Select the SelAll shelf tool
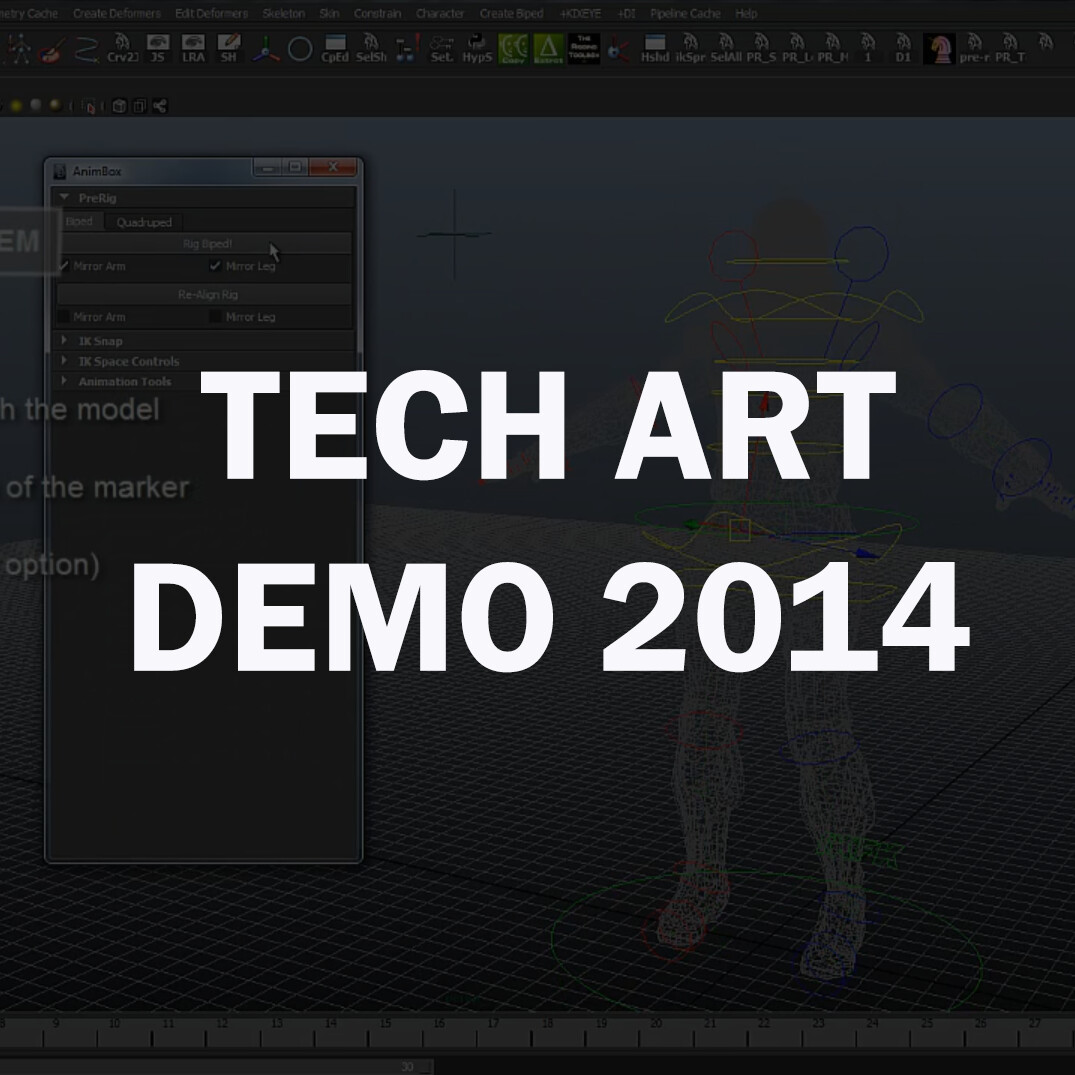Screen dimensions: 1075x1075 click(x=725, y=47)
